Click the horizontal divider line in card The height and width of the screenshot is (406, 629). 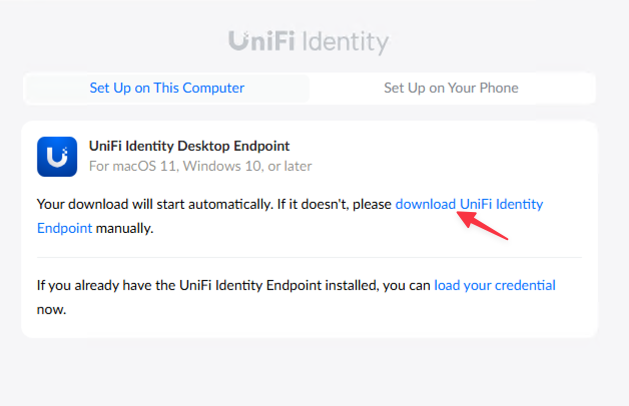309,257
